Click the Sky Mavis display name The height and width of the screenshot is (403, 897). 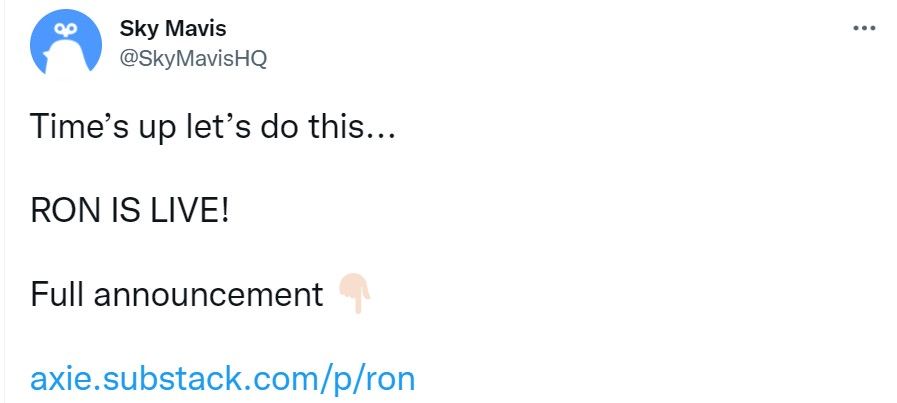click(173, 29)
